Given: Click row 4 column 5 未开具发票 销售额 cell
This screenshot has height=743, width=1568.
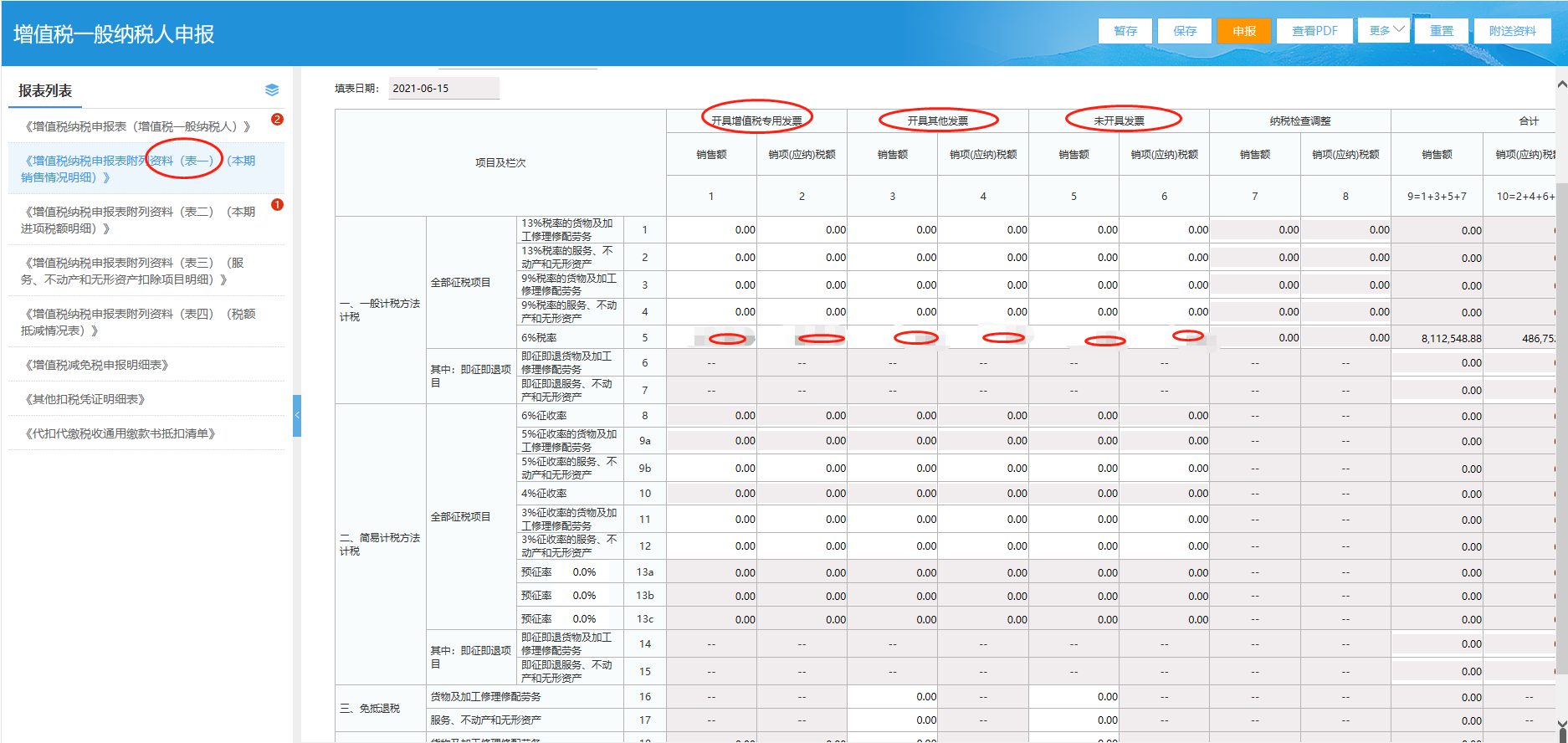Looking at the screenshot, I should point(1074,312).
